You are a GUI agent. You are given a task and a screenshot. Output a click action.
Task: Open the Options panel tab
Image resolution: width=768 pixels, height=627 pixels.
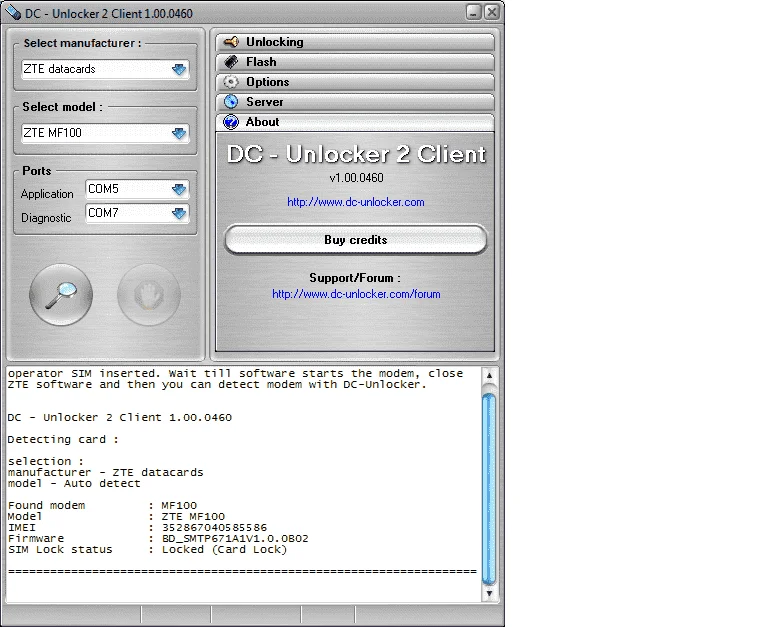355,82
